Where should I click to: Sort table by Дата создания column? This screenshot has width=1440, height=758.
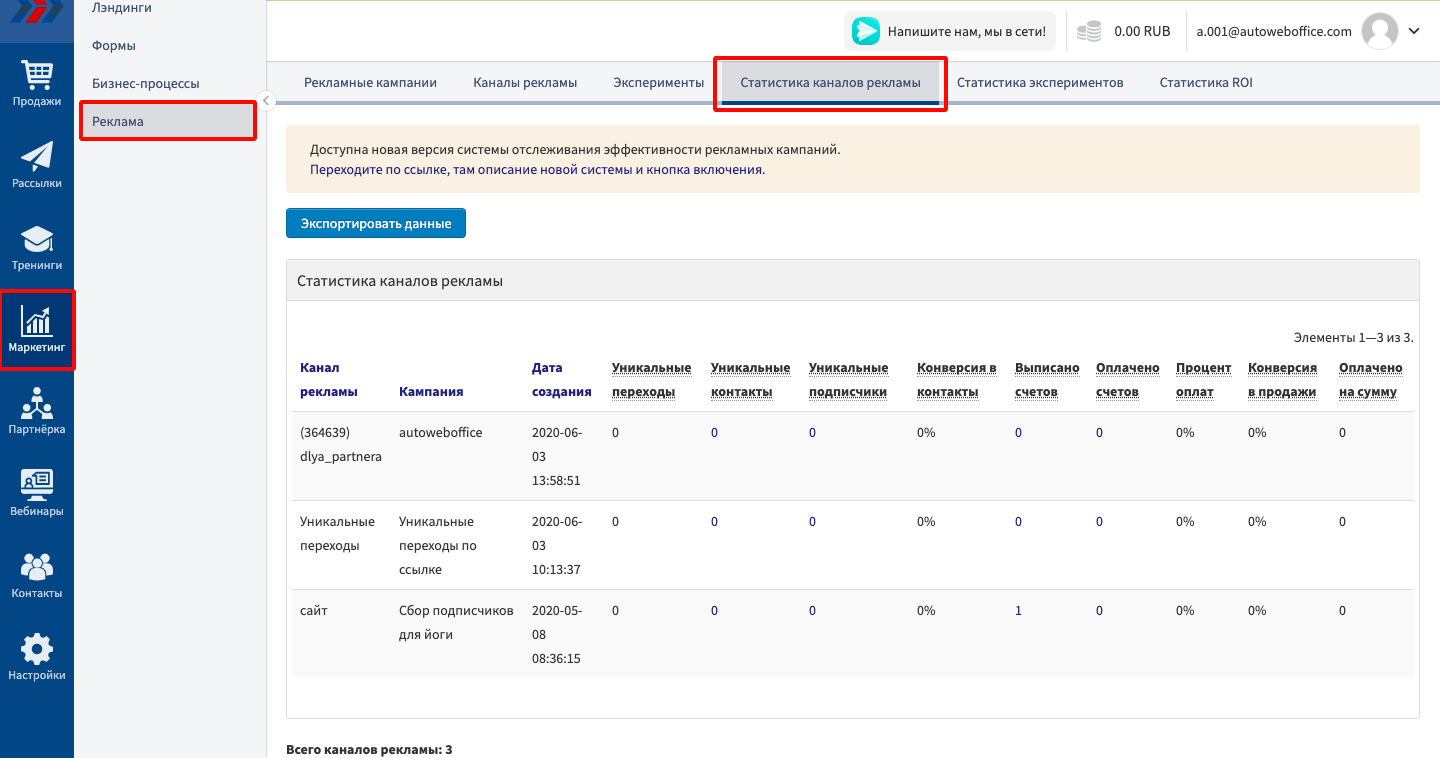click(561, 380)
